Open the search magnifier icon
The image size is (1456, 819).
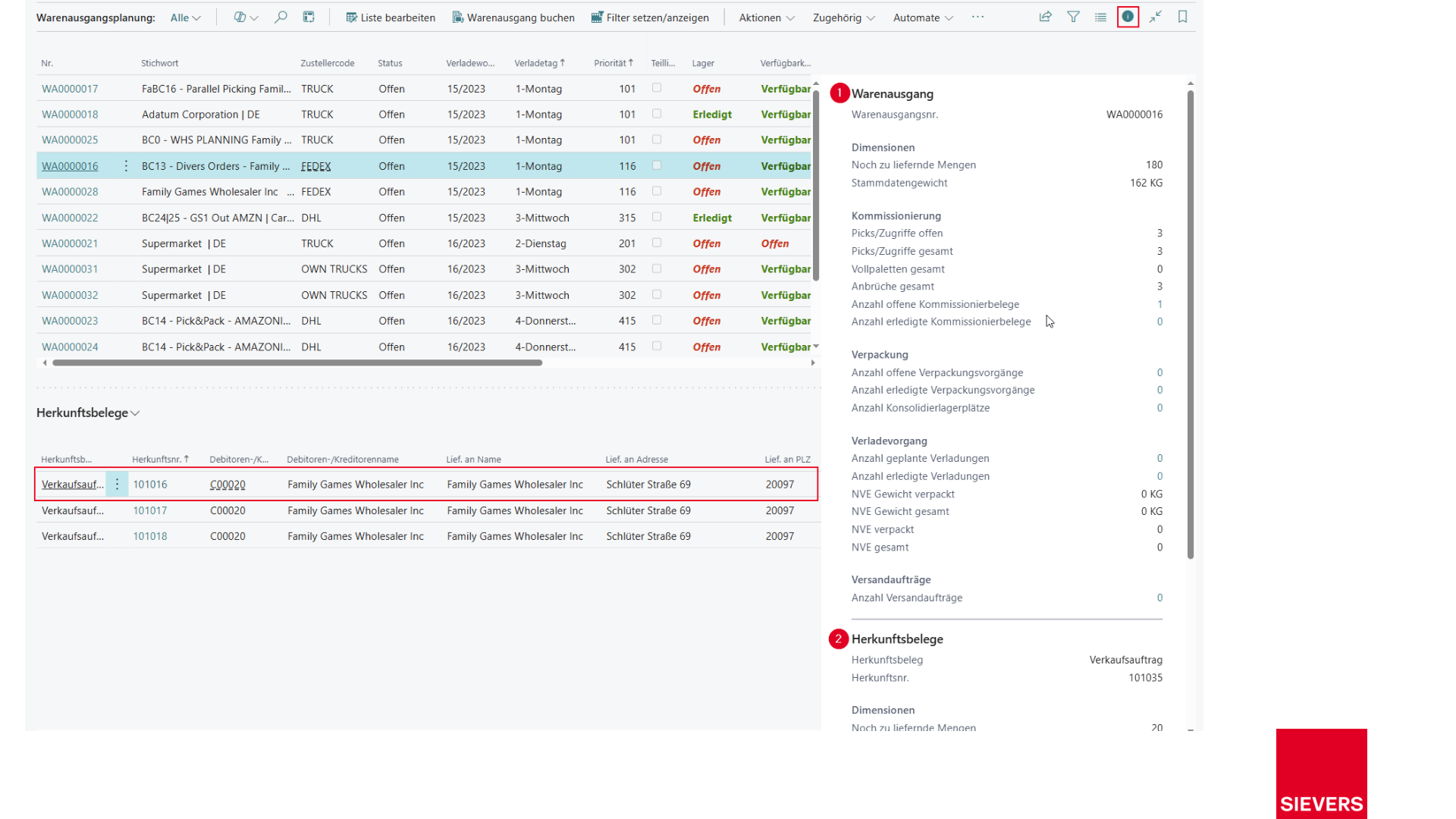click(281, 17)
